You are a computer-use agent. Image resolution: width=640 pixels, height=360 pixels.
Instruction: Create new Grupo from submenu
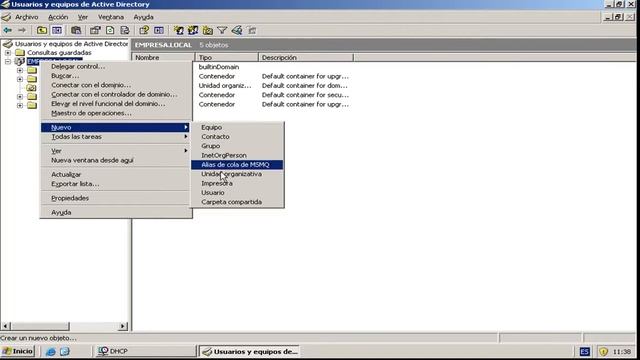tap(237, 146)
